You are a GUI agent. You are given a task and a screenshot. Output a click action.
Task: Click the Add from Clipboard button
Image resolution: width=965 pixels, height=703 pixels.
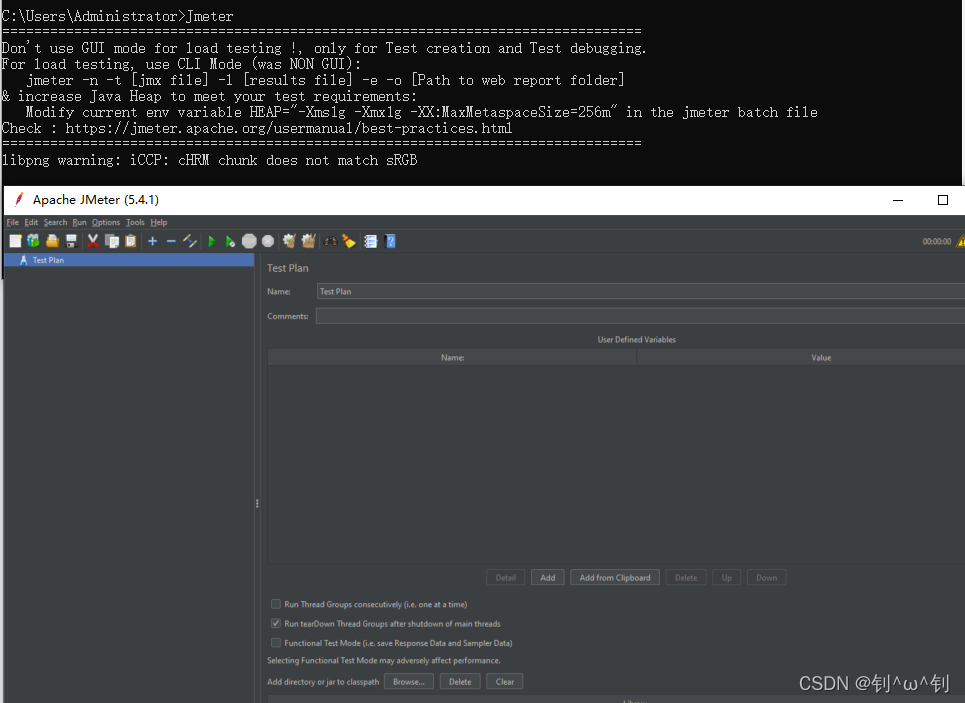click(615, 577)
